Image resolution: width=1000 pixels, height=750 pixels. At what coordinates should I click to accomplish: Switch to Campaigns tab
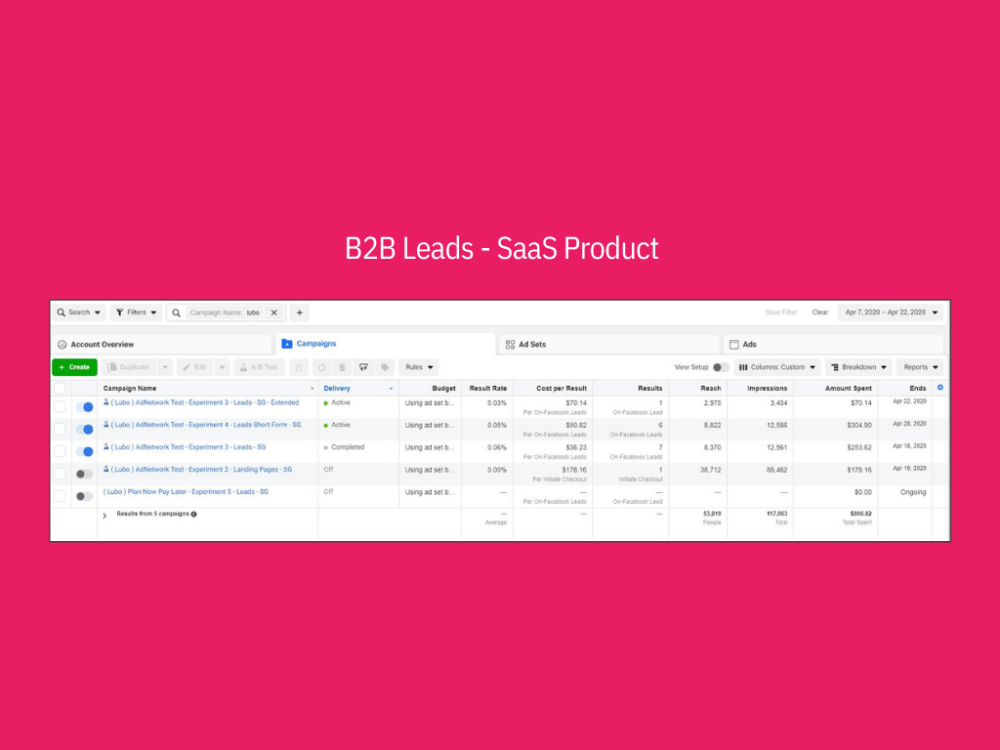click(385, 344)
